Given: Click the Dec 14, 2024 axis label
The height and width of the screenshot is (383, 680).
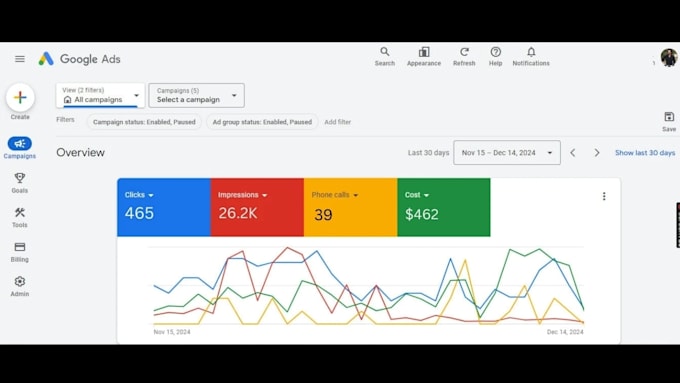Looking at the screenshot, I should (565, 332).
